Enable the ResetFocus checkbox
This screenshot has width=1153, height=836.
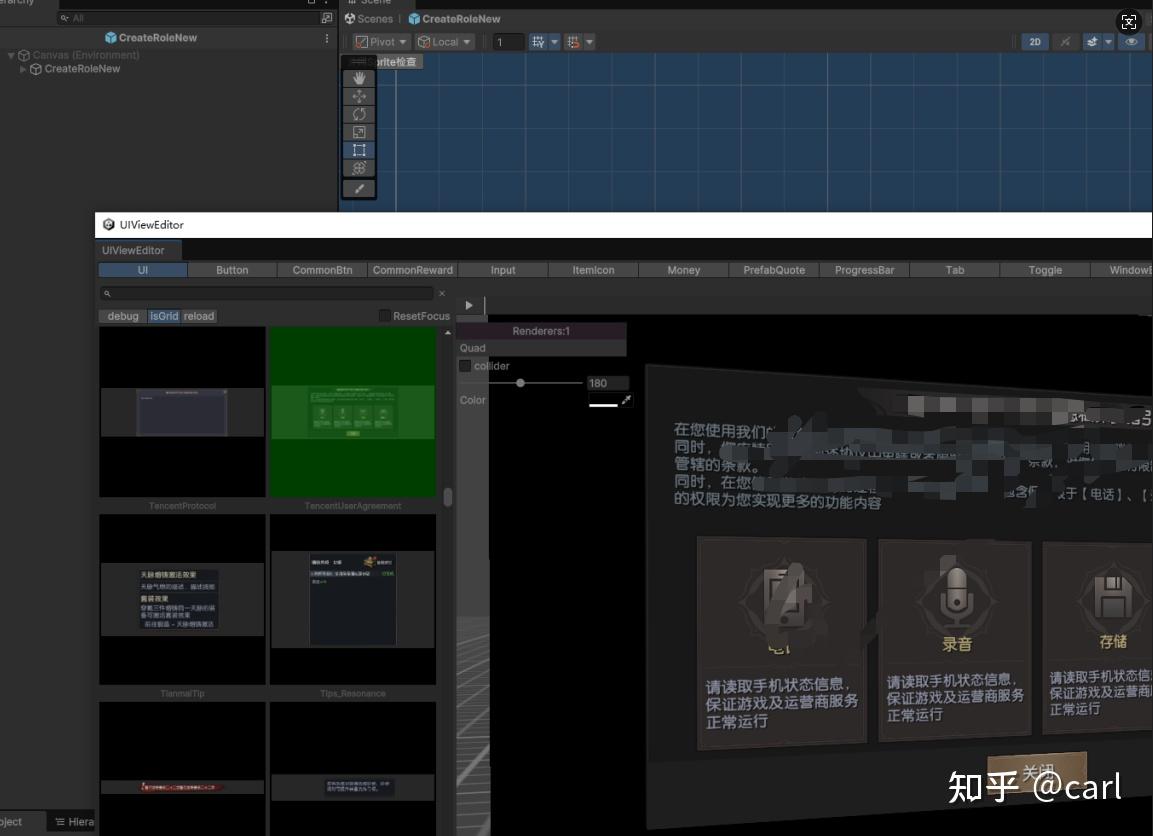coord(385,315)
